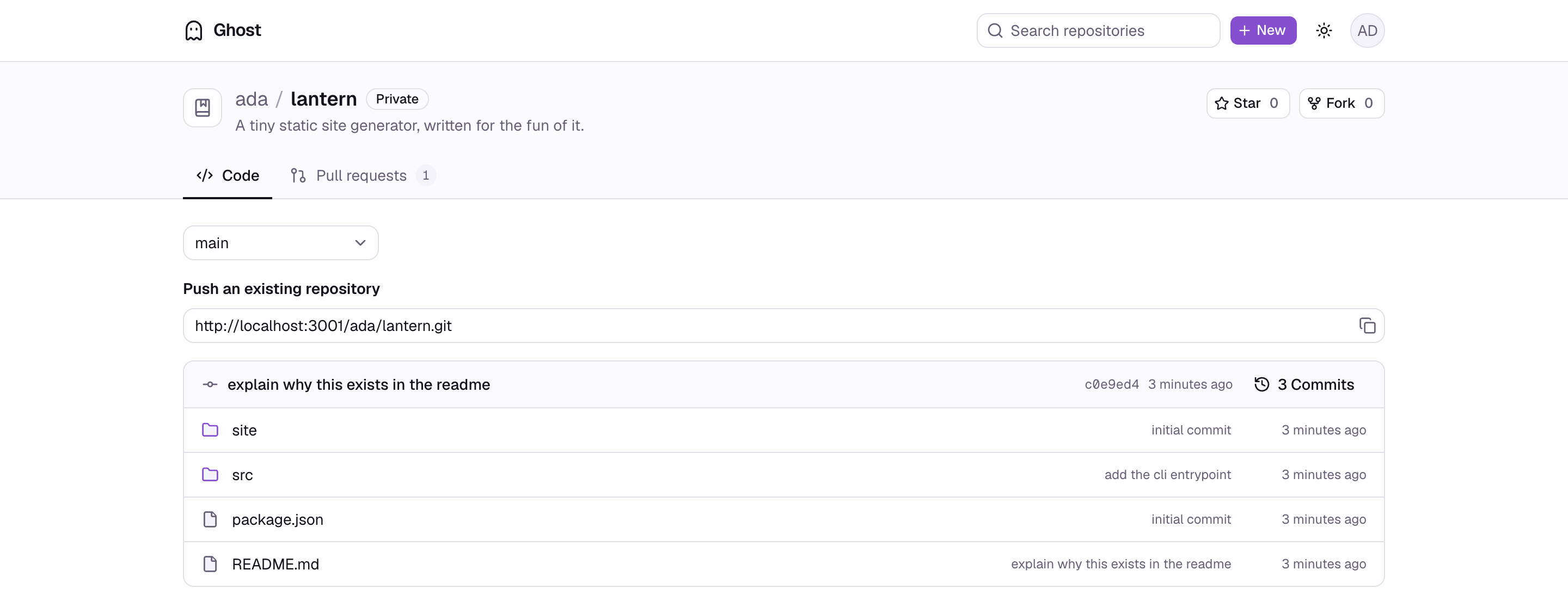Click the repository book icon
The width and height of the screenshot is (1568, 613).
tap(203, 108)
